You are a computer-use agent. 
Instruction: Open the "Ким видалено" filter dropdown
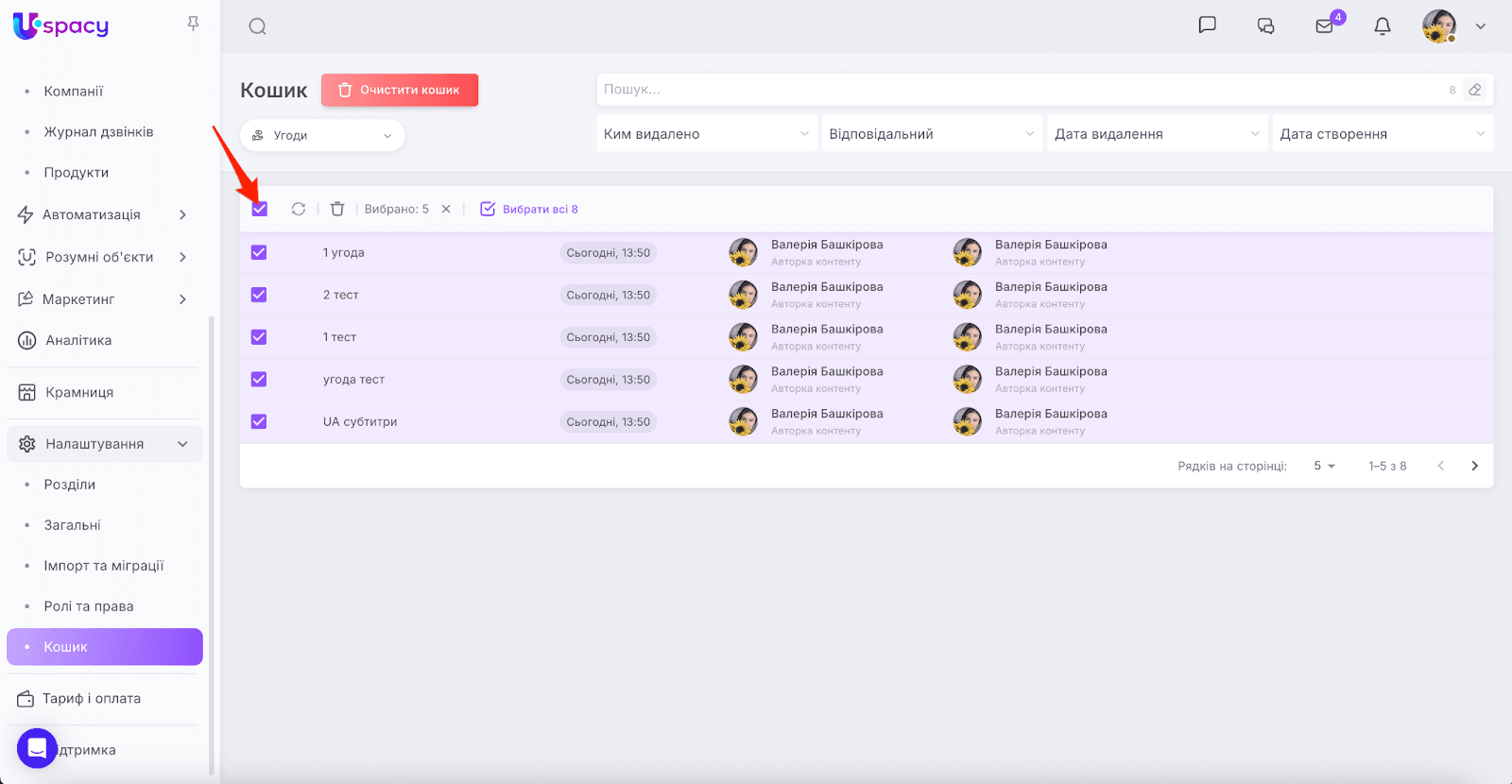click(706, 134)
